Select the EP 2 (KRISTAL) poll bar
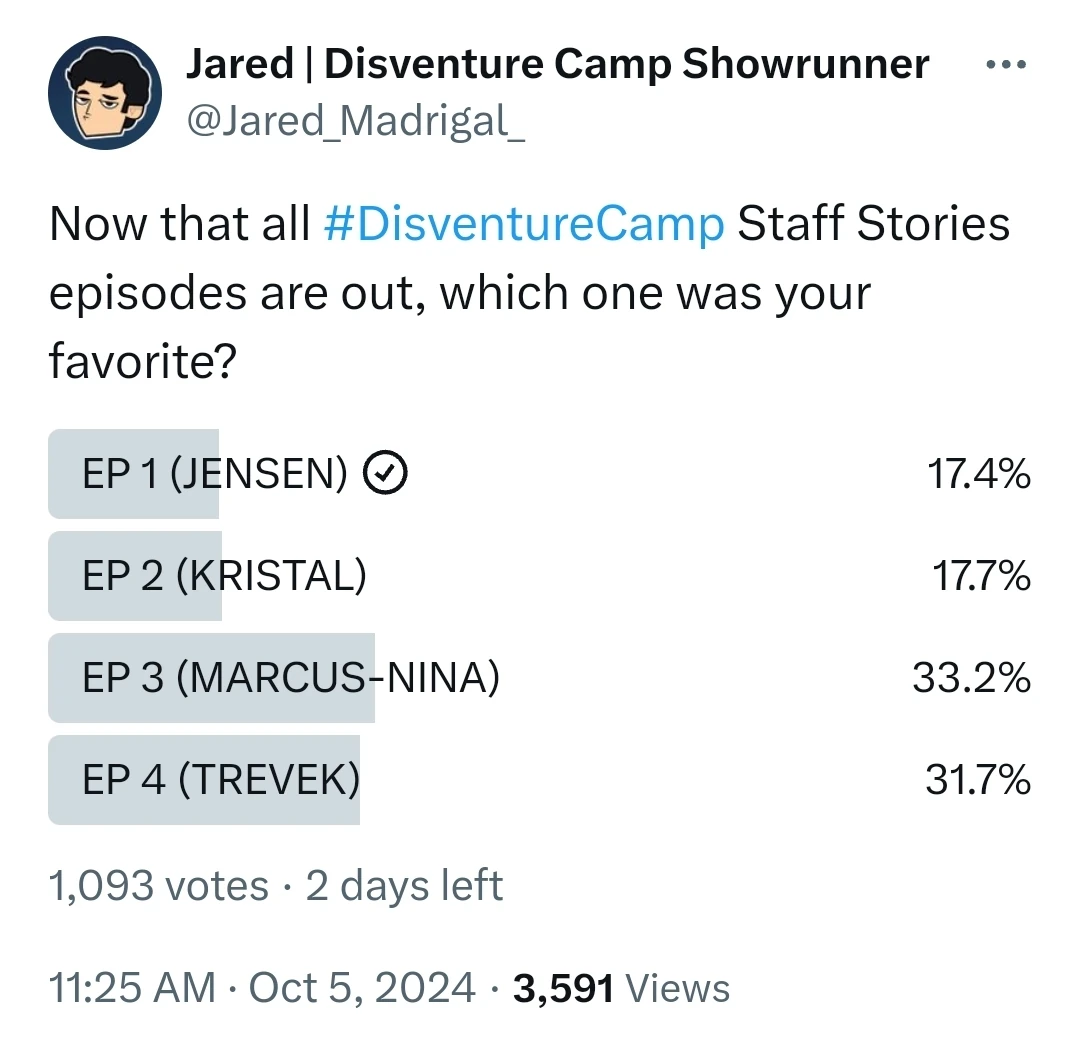1080x1055 pixels. coord(135,575)
